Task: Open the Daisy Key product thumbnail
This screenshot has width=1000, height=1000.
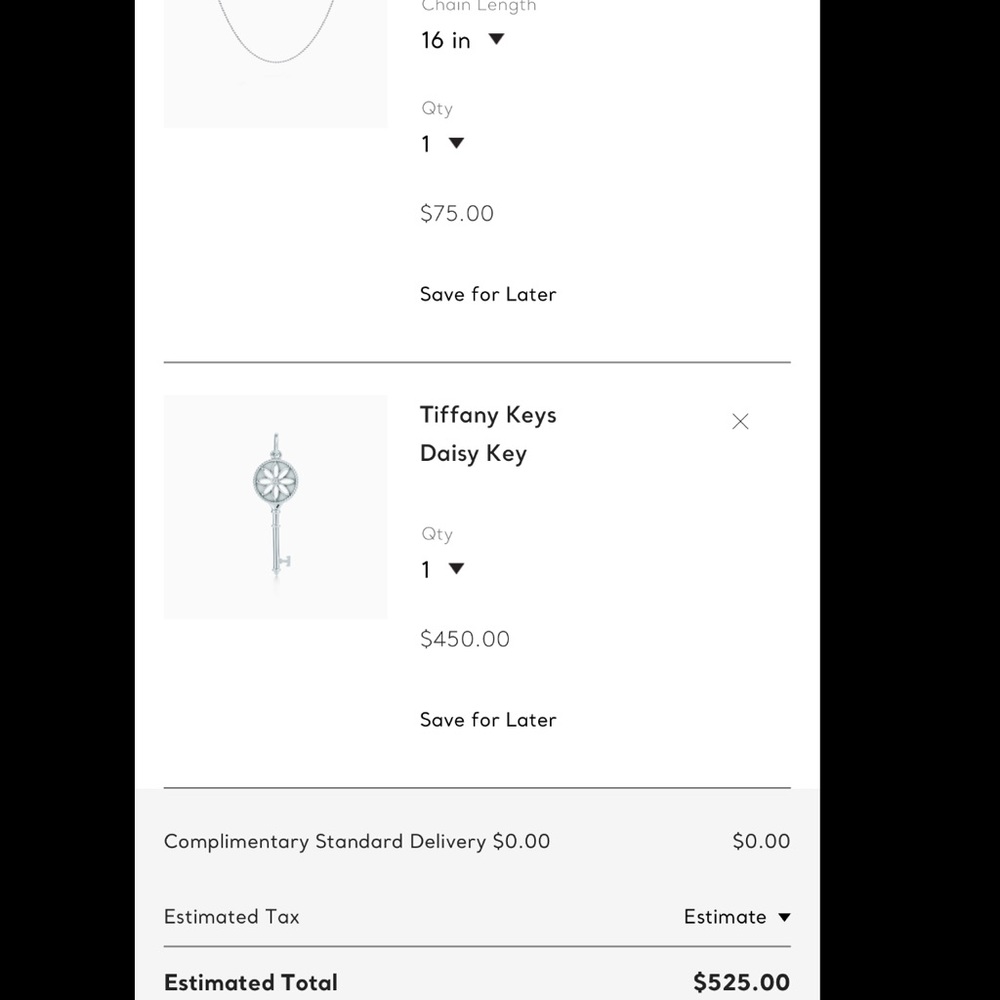Action: coord(276,506)
